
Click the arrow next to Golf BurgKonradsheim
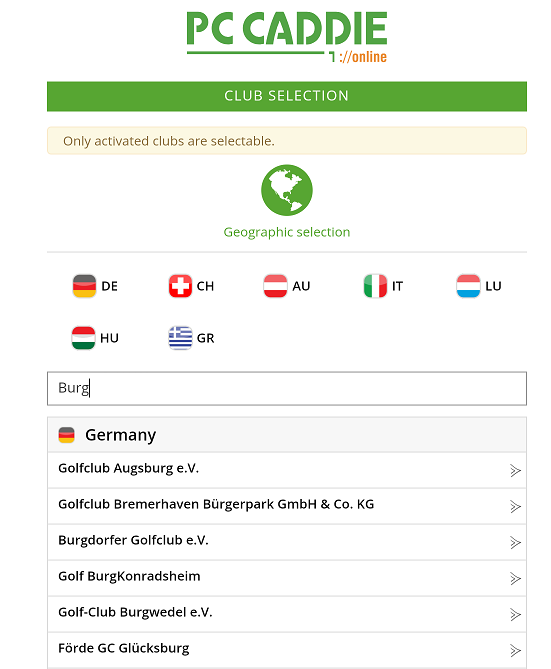(x=515, y=579)
